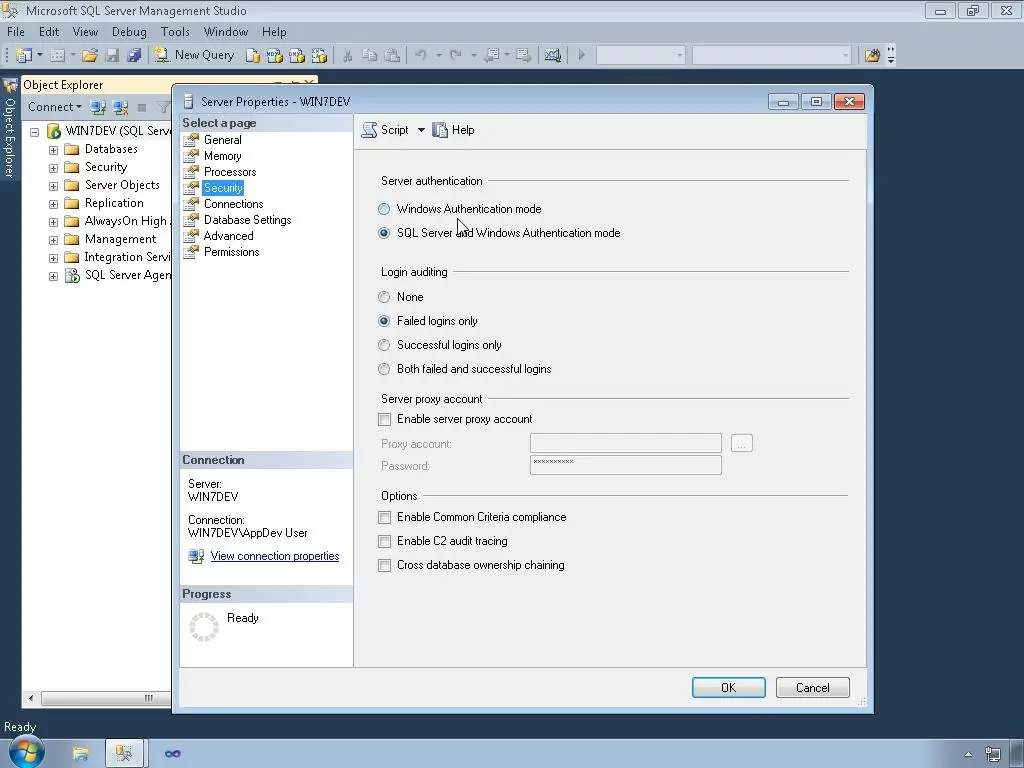Select Both failed and successful logins auditing
The width and height of the screenshot is (1024, 768).
(384, 368)
